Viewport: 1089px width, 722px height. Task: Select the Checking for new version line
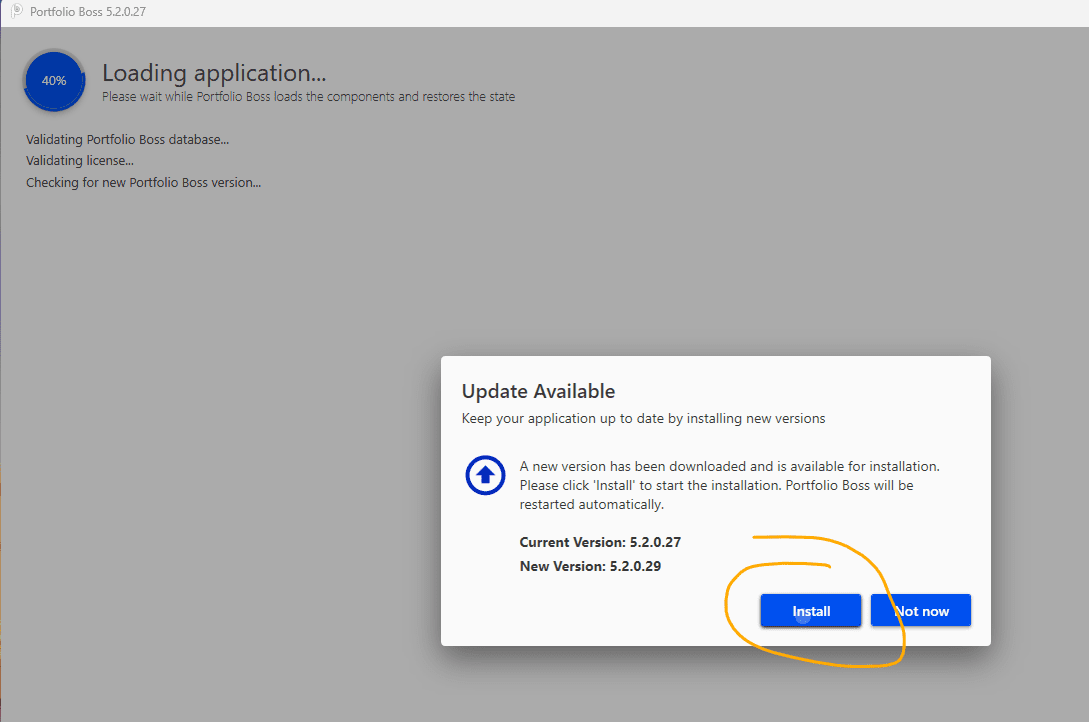(x=143, y=182)
